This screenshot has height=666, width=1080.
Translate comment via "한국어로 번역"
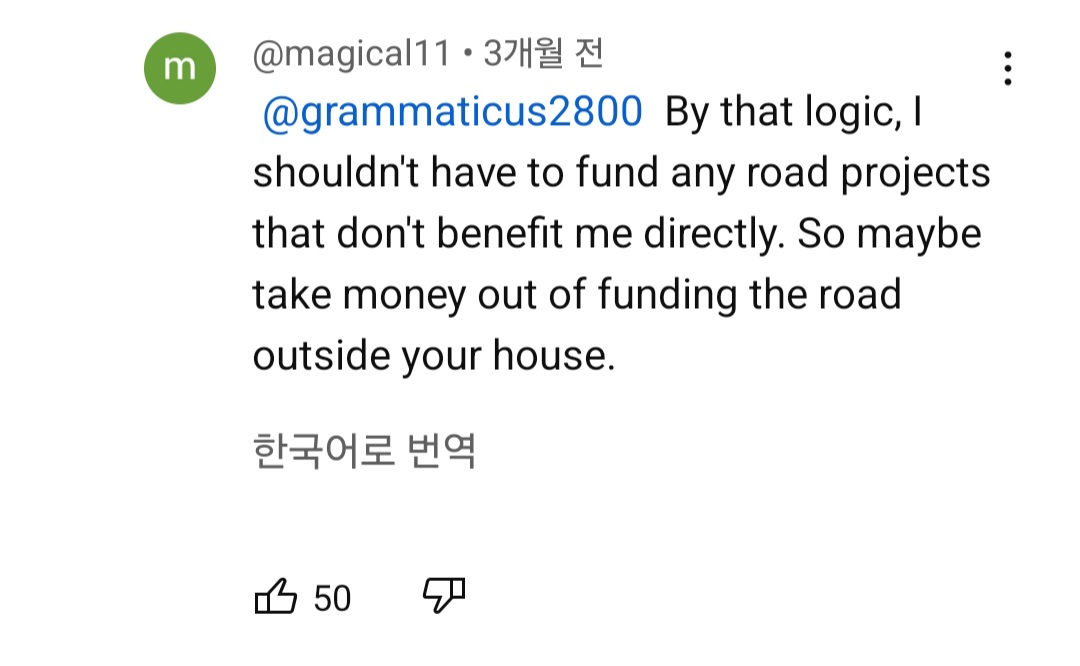[364, 451]
